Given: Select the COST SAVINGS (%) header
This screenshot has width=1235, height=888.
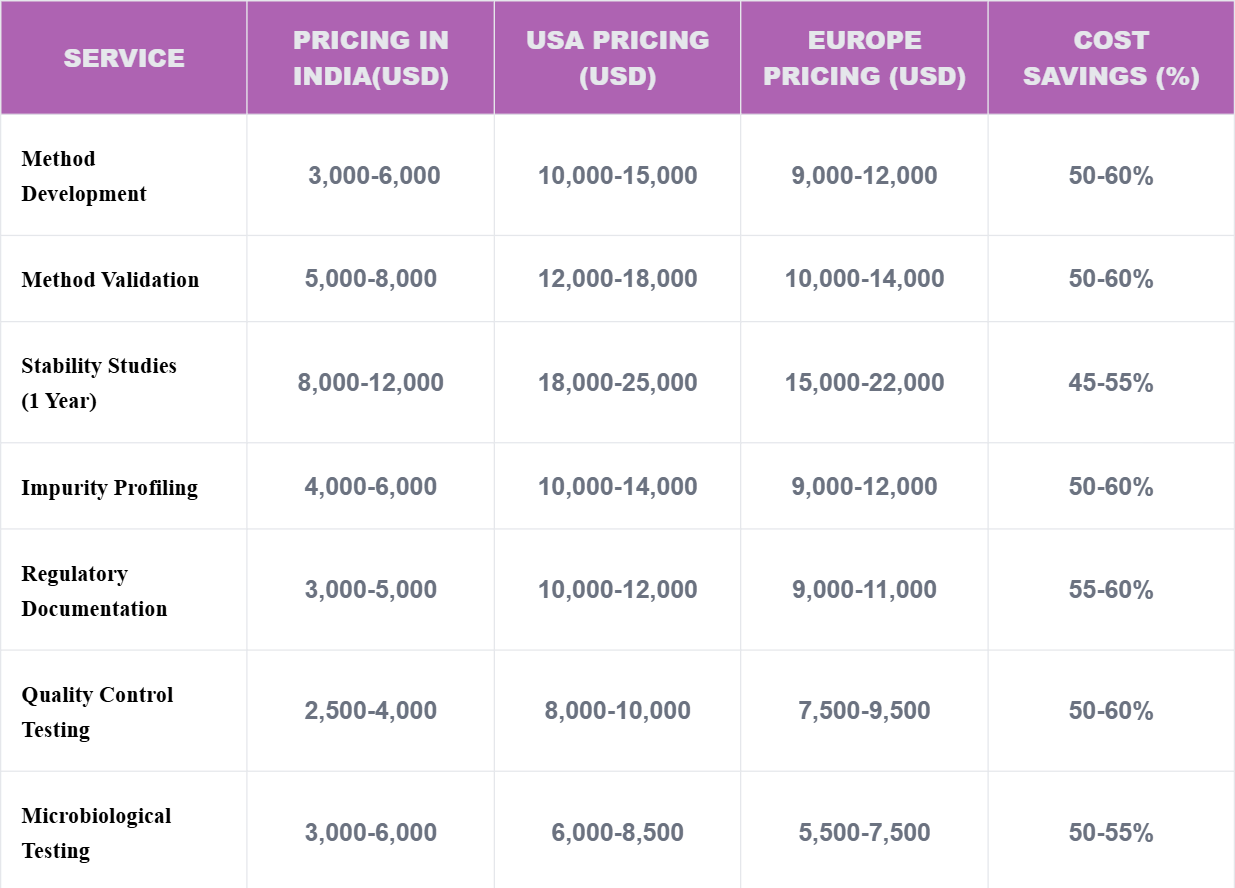Looking at the screenshot, I should [x=1111, y=58].
